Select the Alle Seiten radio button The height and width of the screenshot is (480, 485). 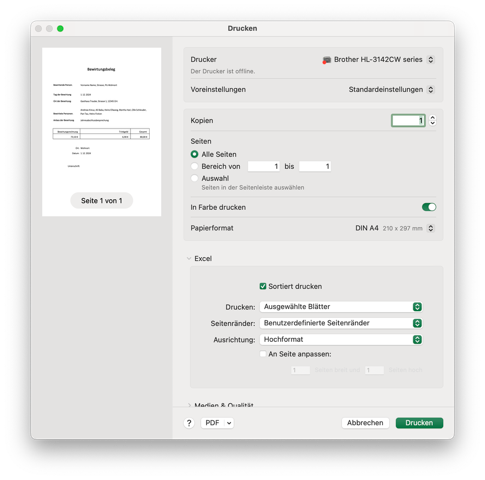(x=194, y=154)
